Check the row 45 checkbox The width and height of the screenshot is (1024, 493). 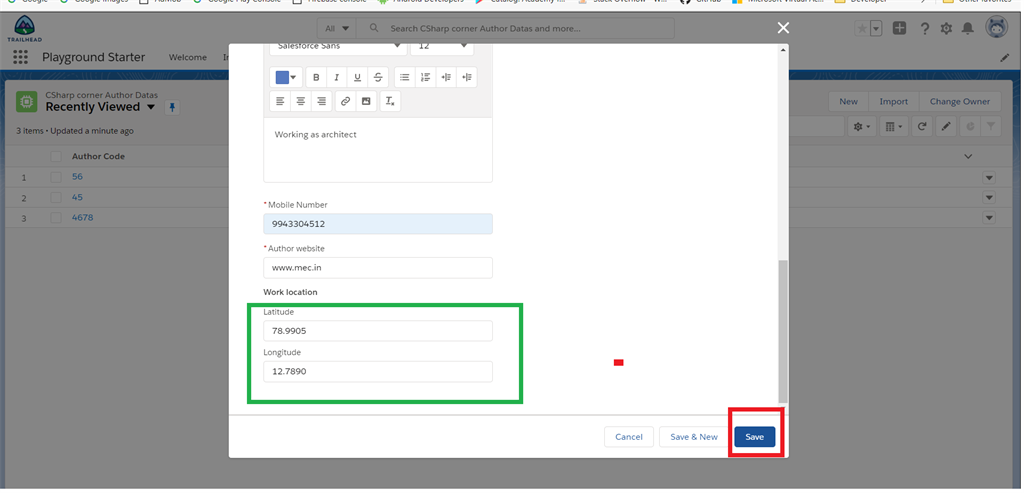56,197
